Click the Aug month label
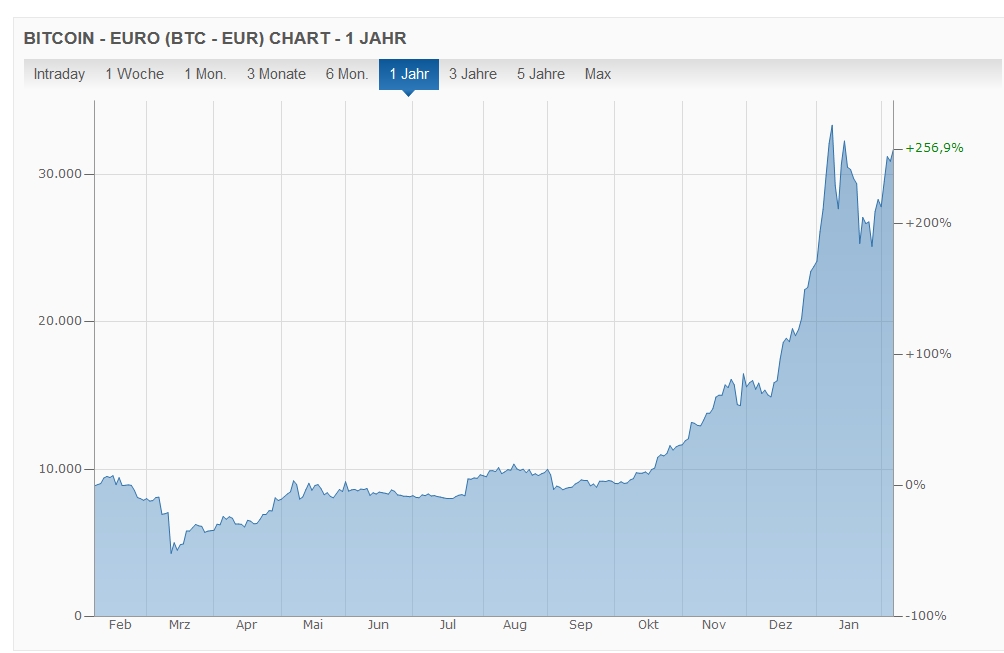 [515, 625]
